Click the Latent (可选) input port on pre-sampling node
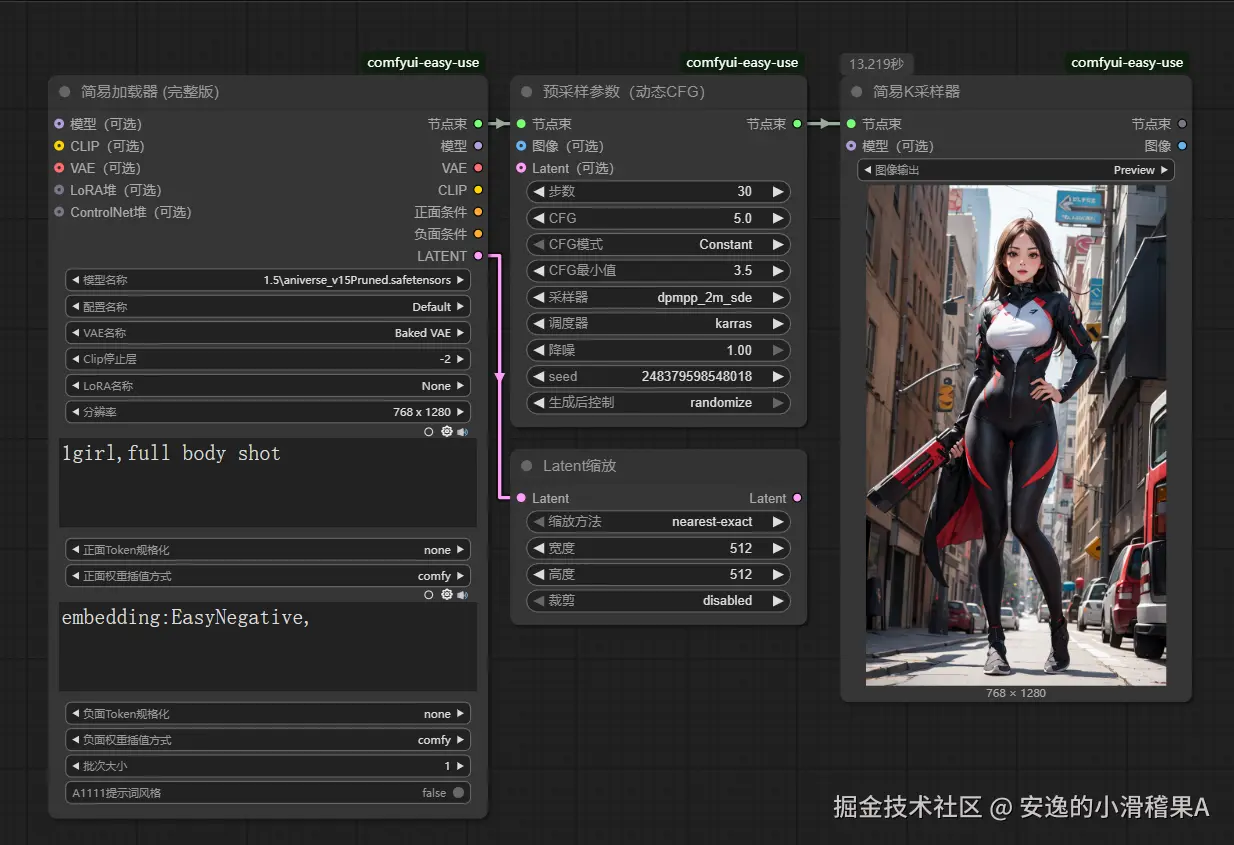Image resolution: width=1234 pixels, height=845 pixels. coord(521,168)
